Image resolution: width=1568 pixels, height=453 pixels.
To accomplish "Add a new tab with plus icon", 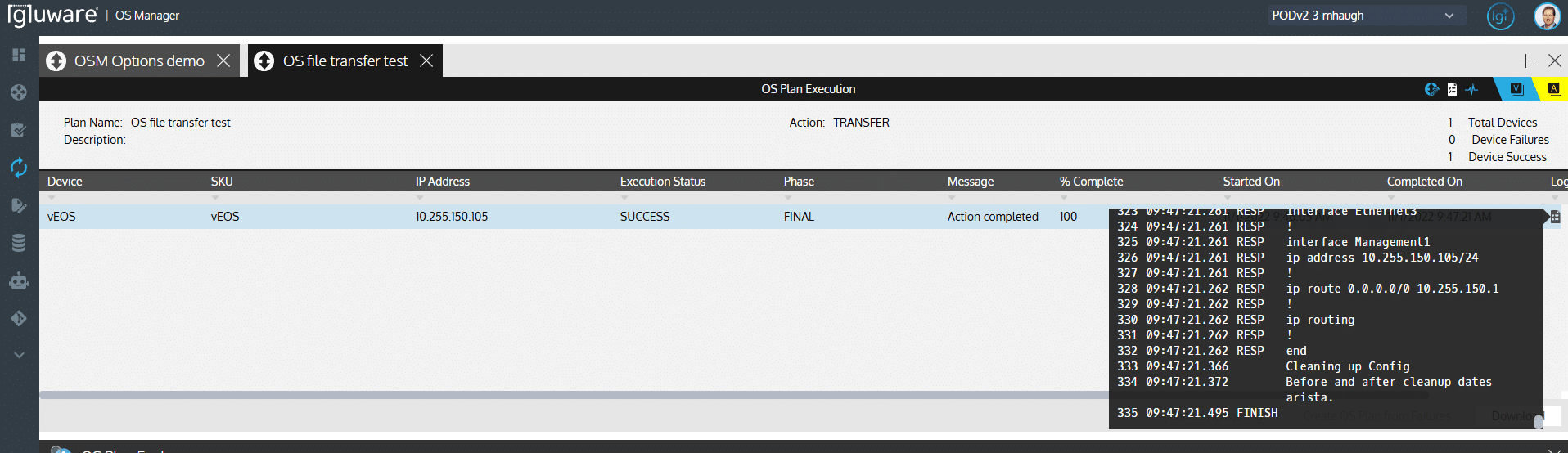I will [1525, 61].
